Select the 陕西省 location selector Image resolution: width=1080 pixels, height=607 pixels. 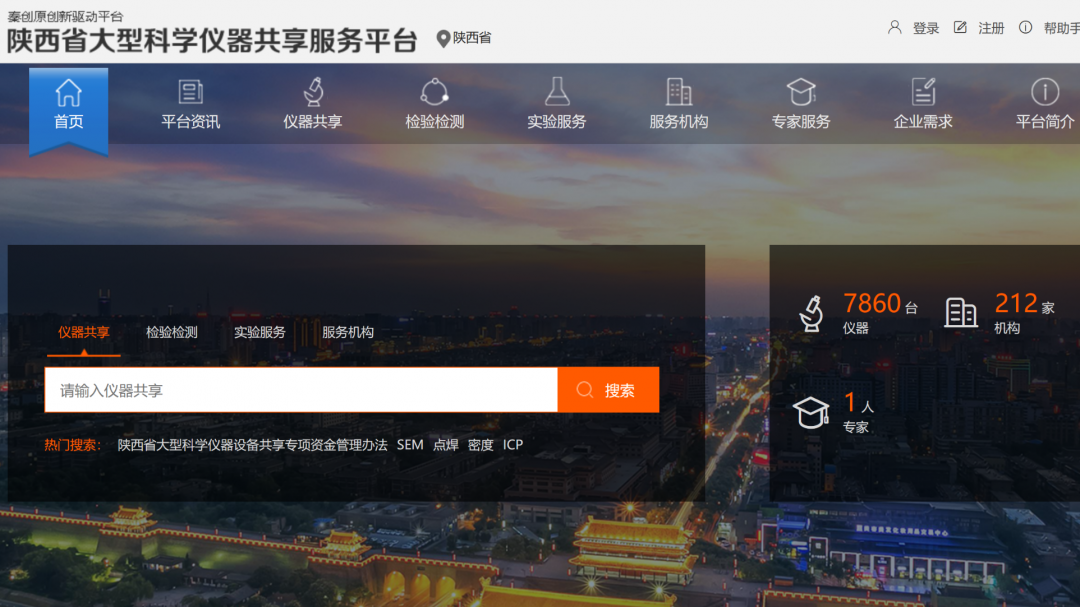(464, 38)
